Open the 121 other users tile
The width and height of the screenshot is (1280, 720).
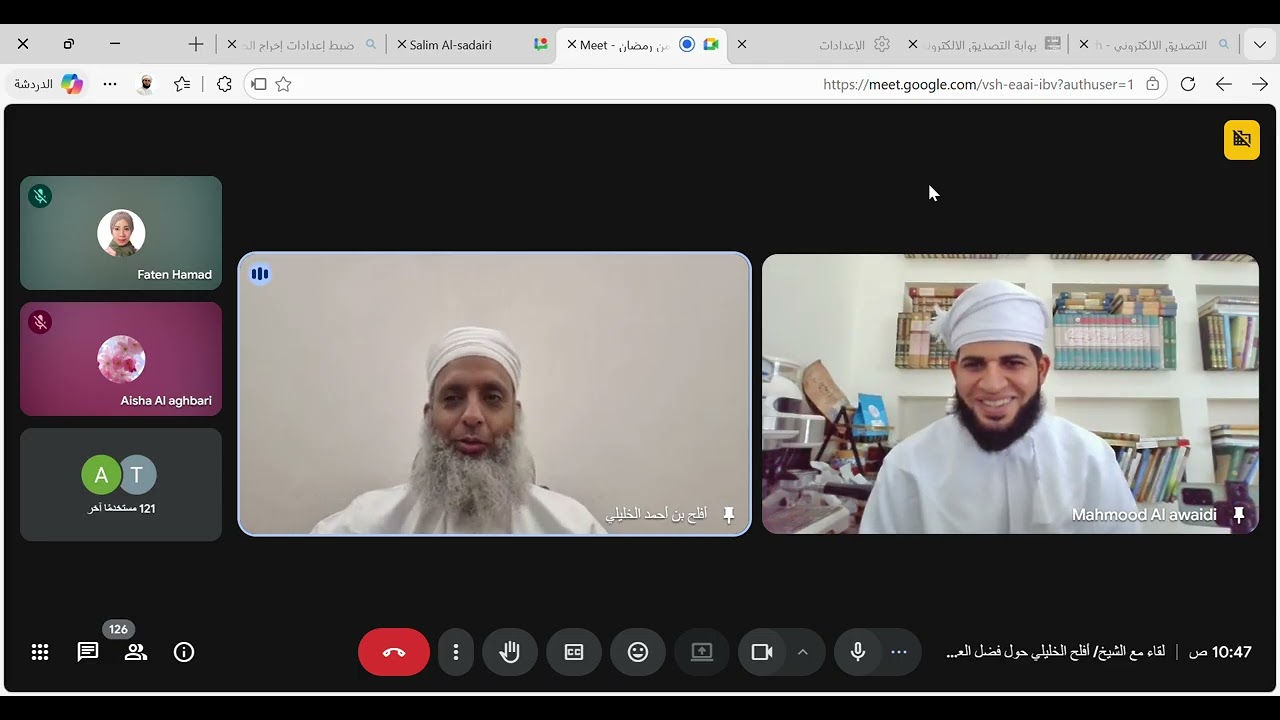point(121,485)
